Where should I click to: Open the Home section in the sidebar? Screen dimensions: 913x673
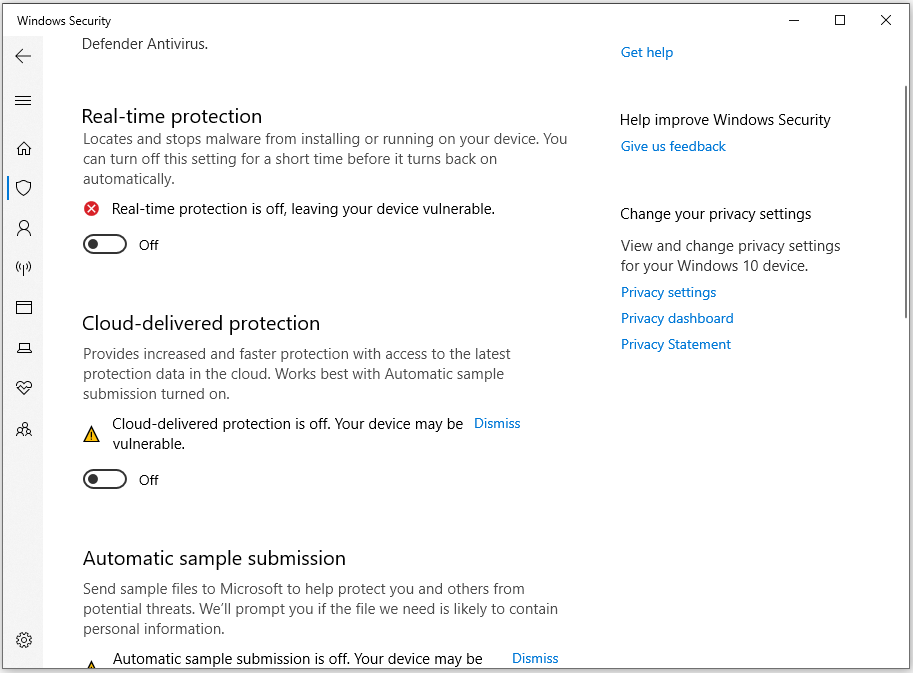coord(23,147)
